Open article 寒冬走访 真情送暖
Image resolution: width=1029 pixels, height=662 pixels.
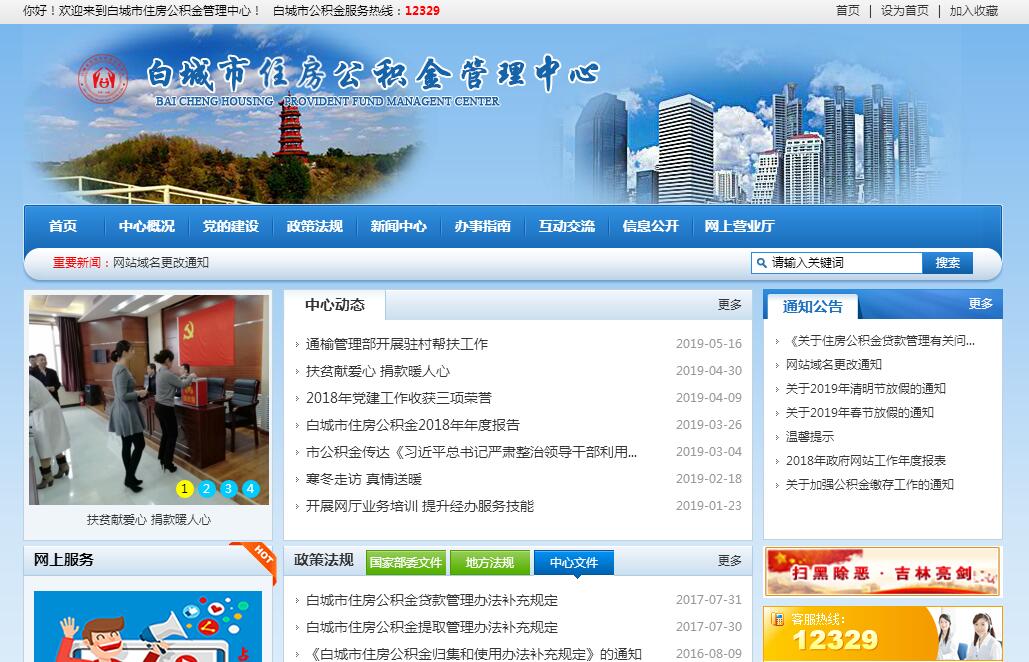pos(364,479)
